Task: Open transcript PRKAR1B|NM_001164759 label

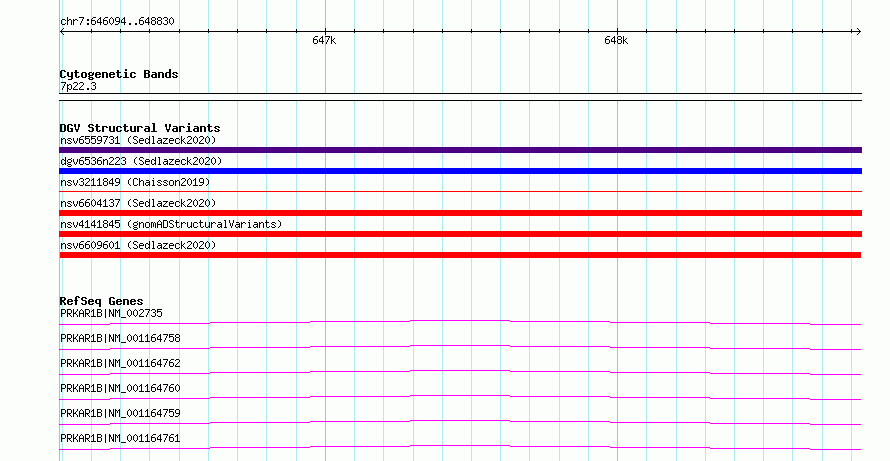Action: [x=120, y=413]
